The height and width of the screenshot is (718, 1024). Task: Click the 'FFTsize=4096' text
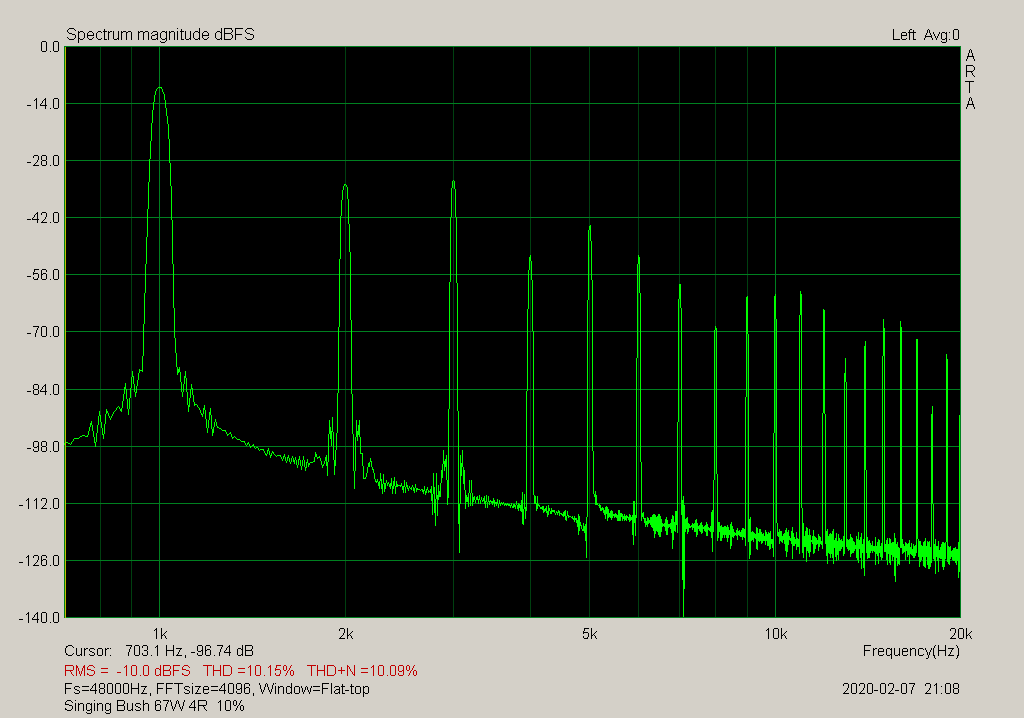coord(205,689)
